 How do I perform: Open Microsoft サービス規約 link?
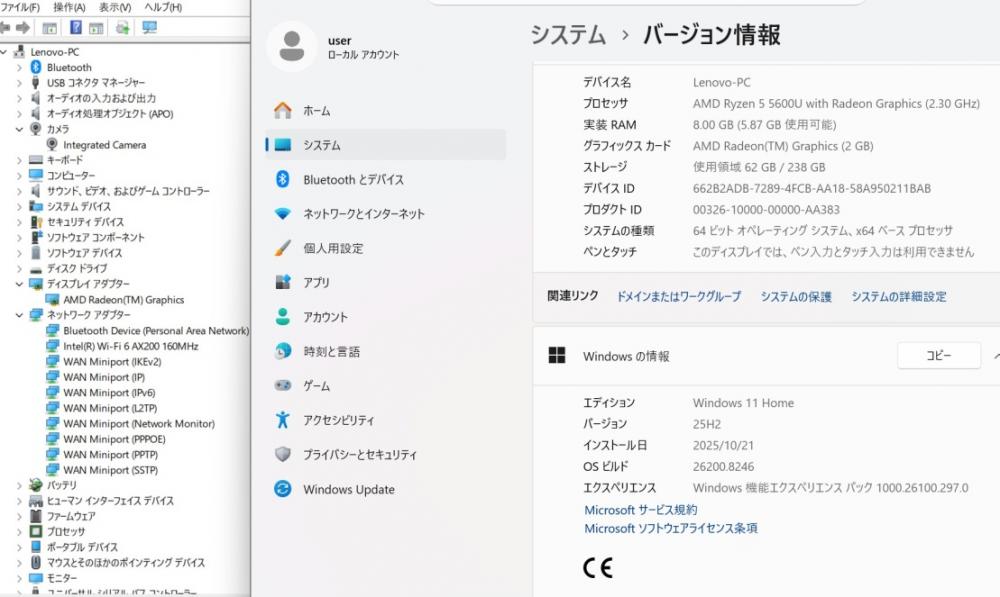click(x=640, y=510)
